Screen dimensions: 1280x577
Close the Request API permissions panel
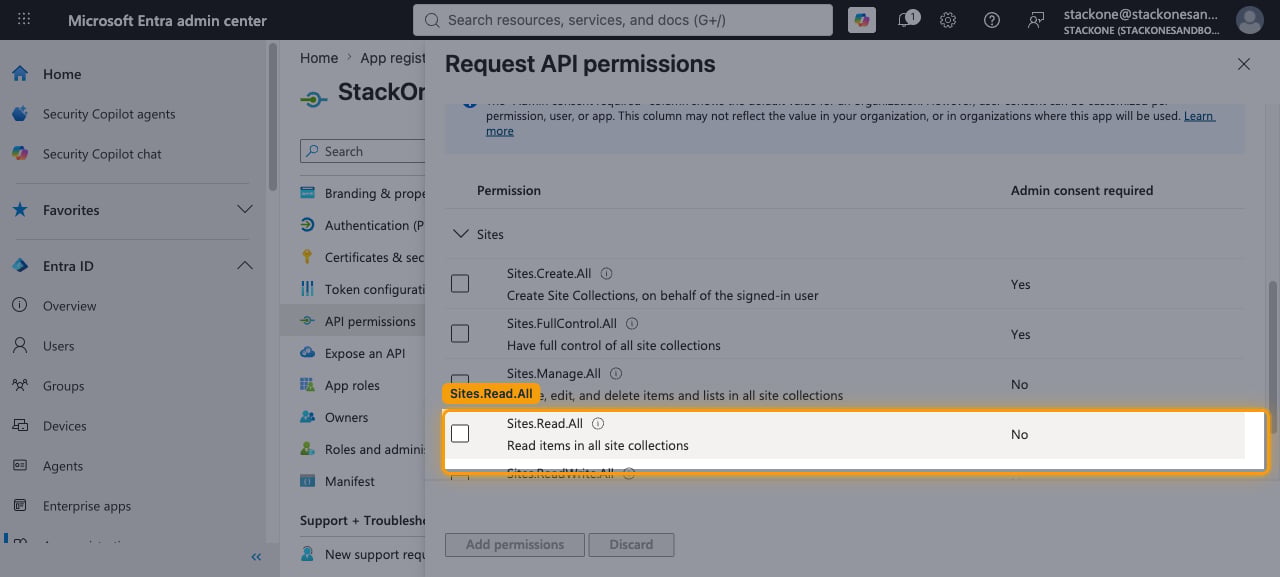(1244, 64)
